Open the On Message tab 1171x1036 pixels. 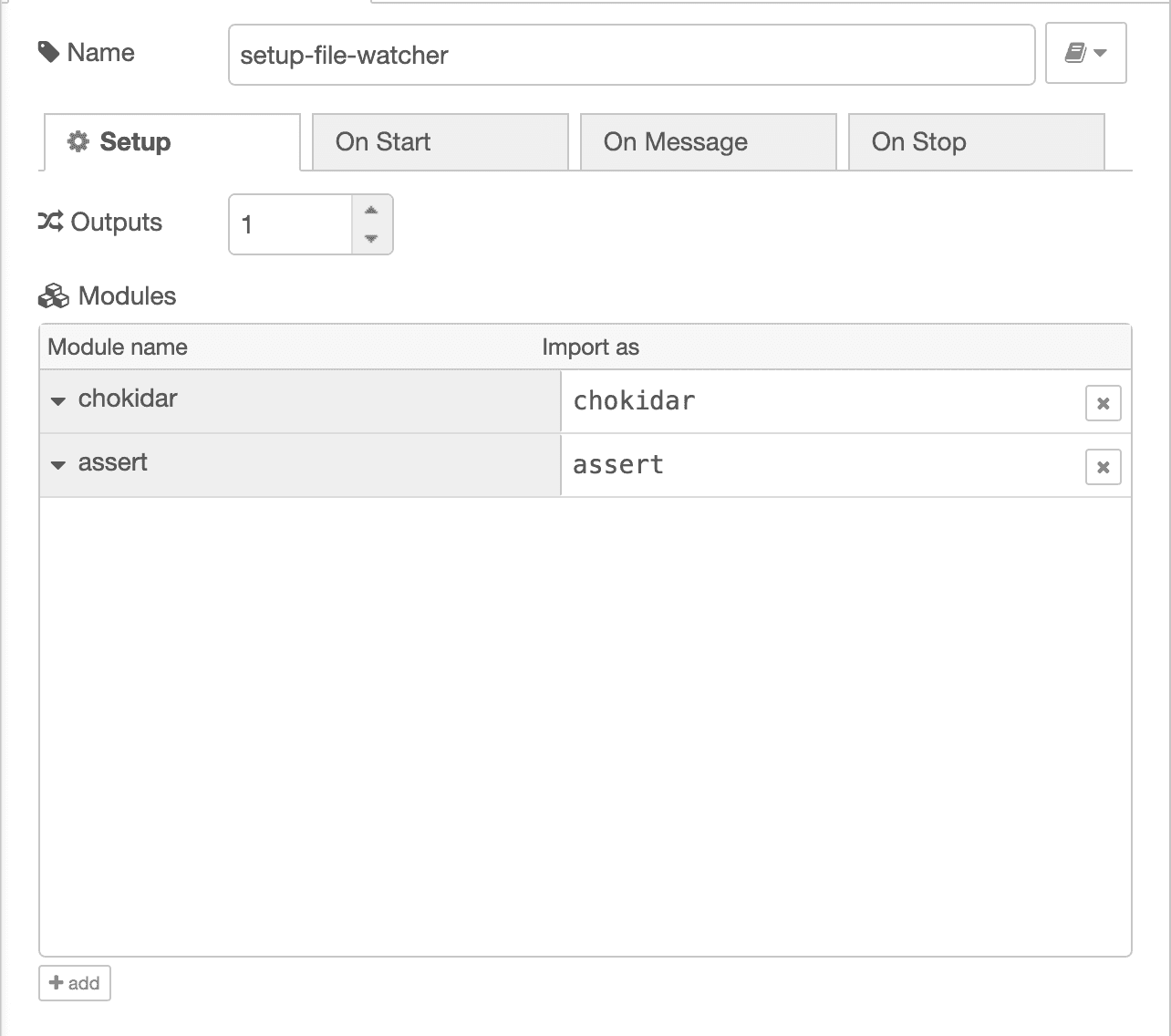tap(708, 142)
